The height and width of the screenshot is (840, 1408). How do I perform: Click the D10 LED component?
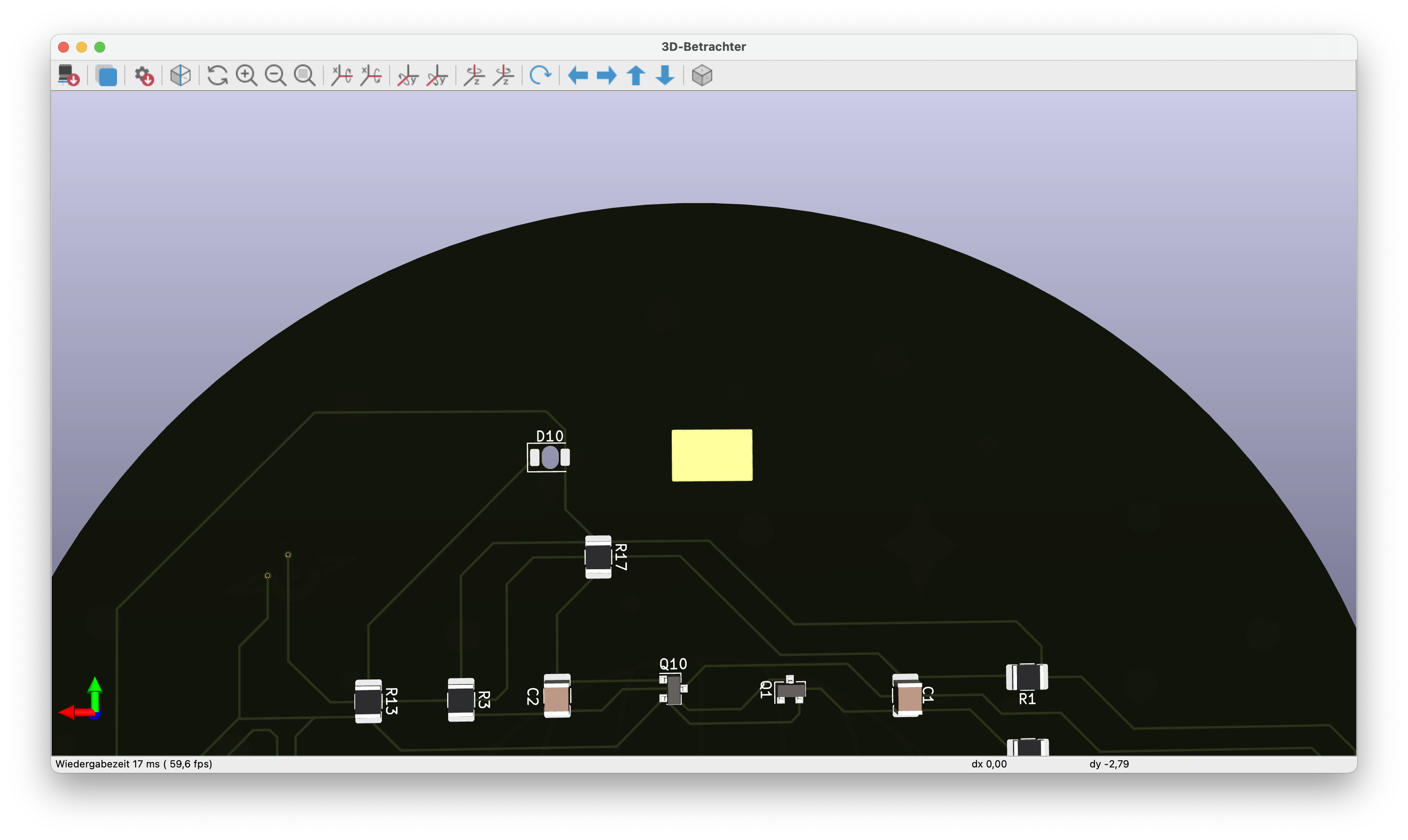(549, 457)
